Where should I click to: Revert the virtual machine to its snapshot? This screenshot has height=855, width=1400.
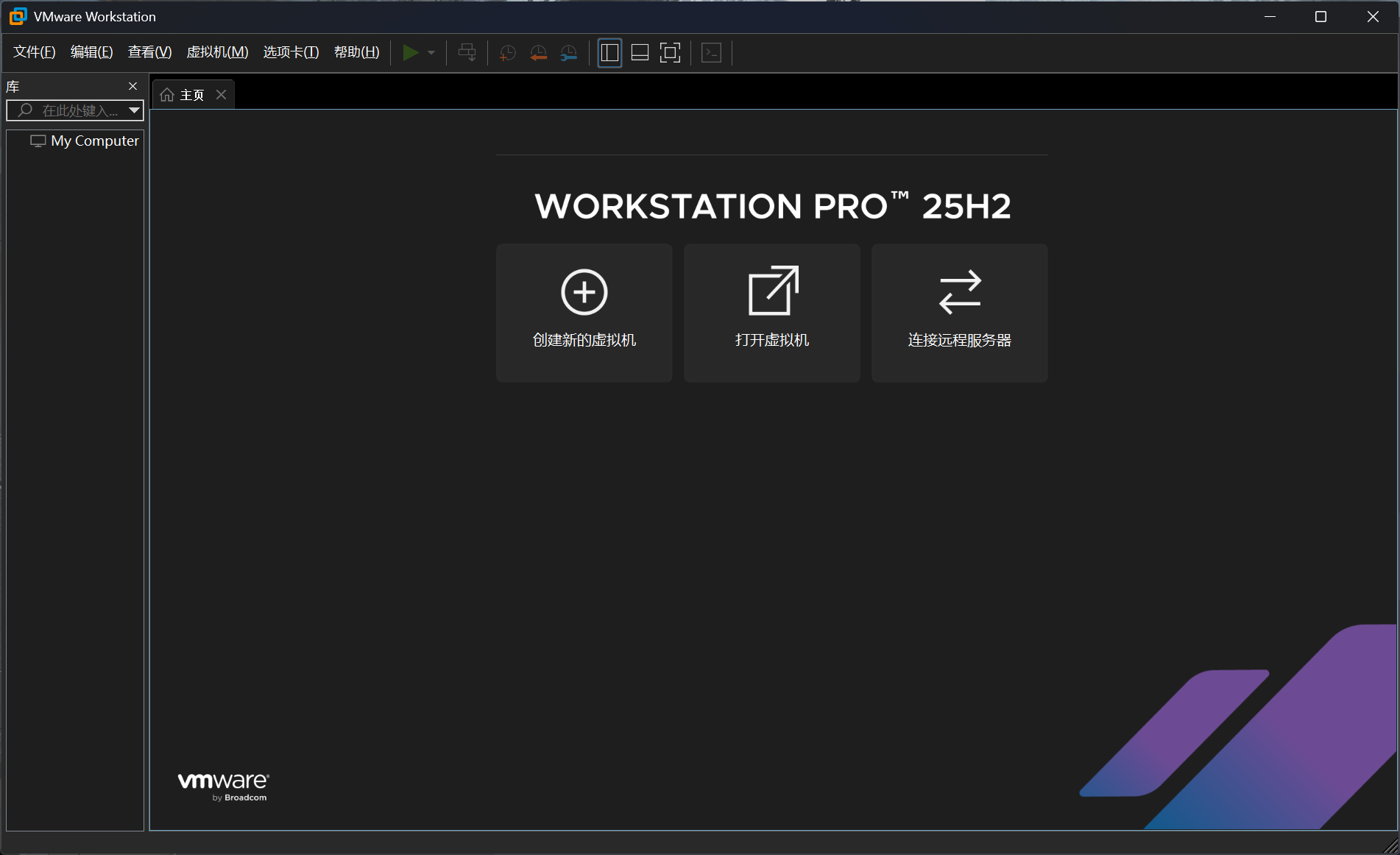537,52
